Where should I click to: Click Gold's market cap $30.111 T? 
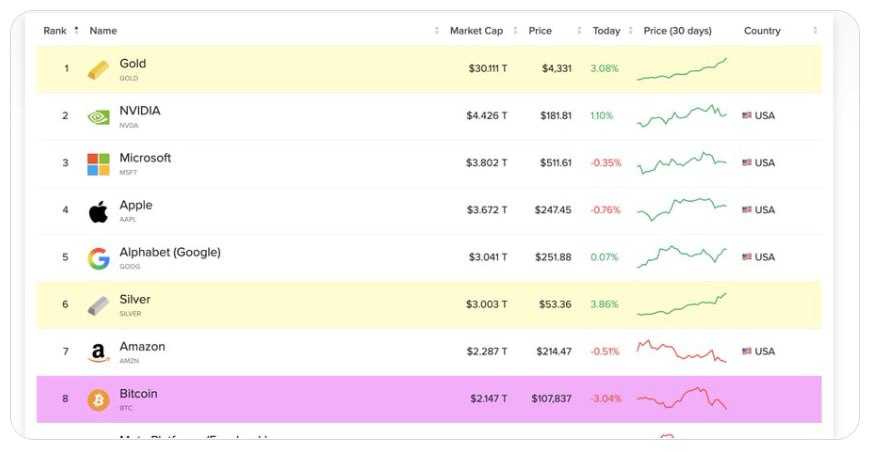(488, 69)
